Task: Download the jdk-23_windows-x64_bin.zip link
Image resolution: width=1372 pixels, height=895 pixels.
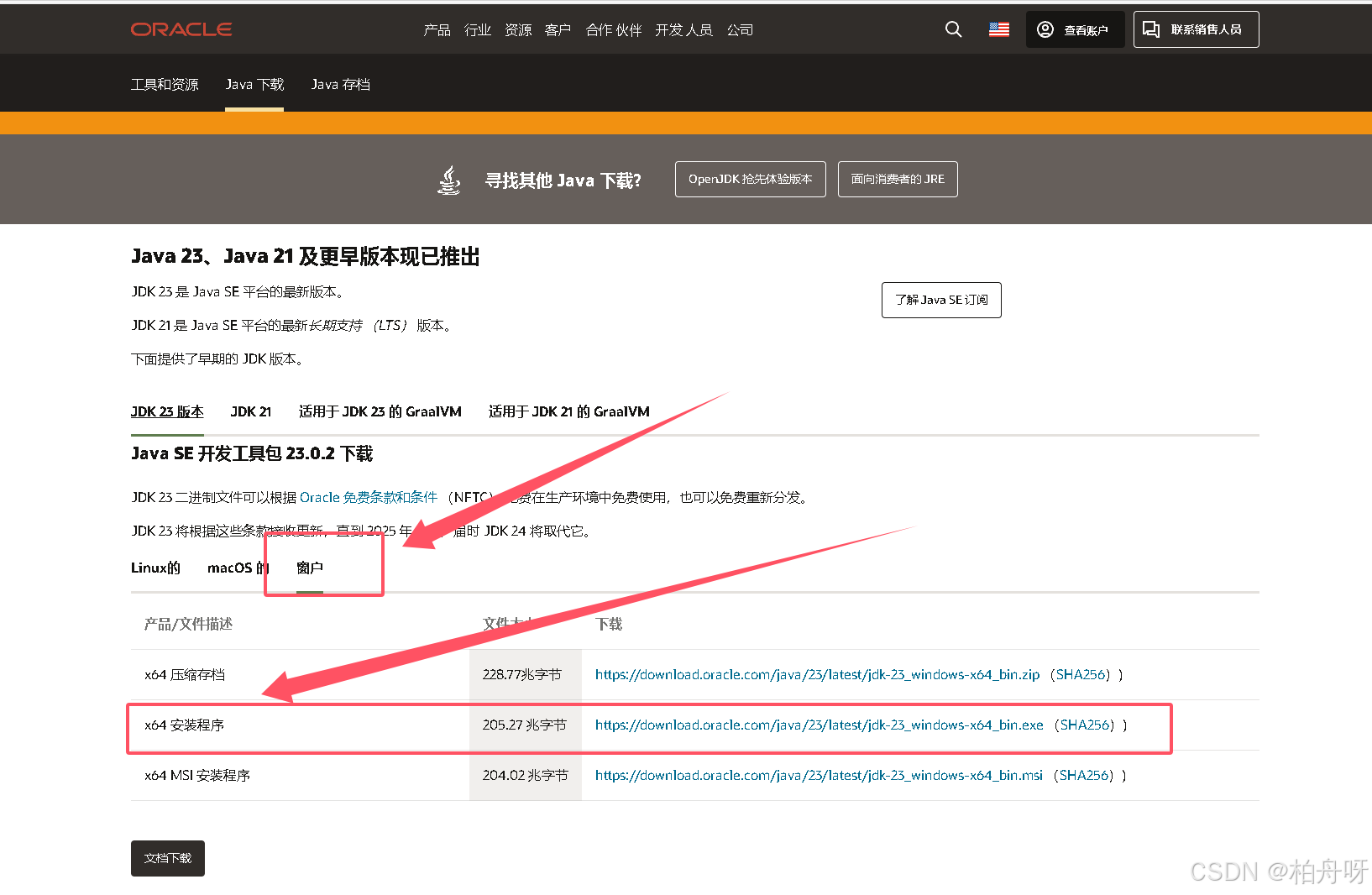Action: tap(817, 674)
